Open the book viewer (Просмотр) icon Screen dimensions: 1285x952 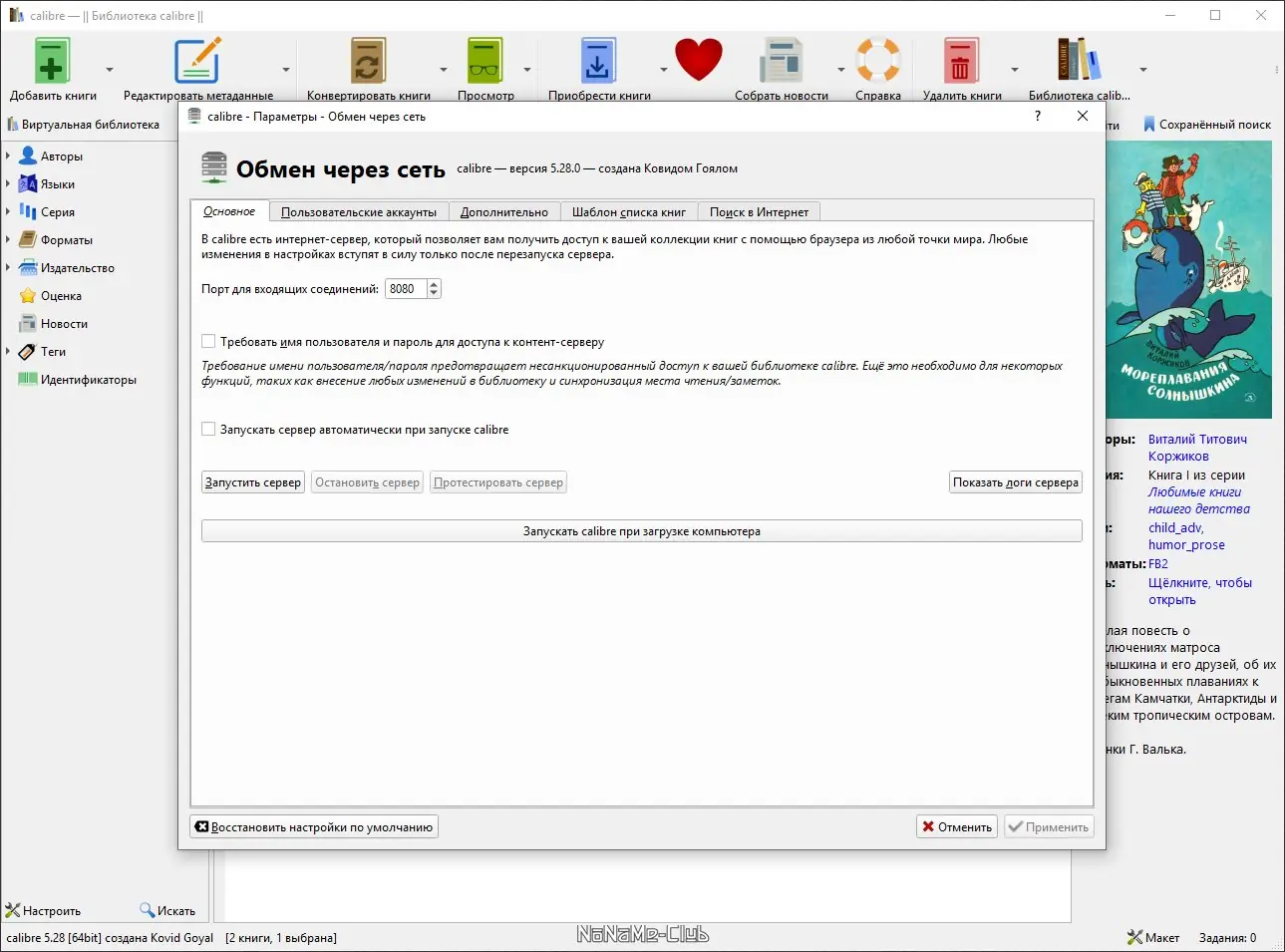click(485, 61)
